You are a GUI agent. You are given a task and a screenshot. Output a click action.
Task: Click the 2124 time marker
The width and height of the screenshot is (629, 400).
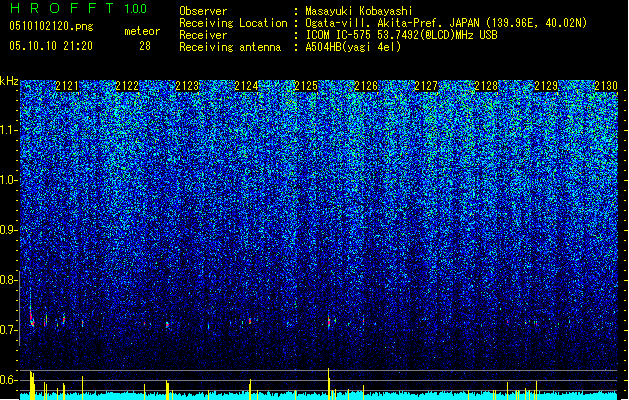(x=246, y=85)
